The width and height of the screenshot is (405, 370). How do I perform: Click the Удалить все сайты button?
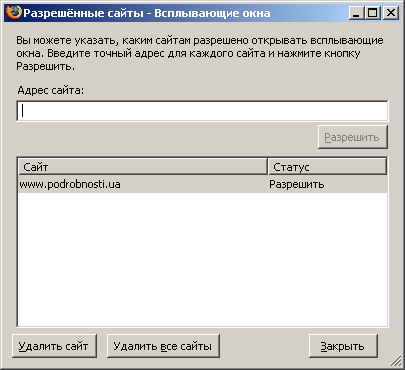coord(163,346)
